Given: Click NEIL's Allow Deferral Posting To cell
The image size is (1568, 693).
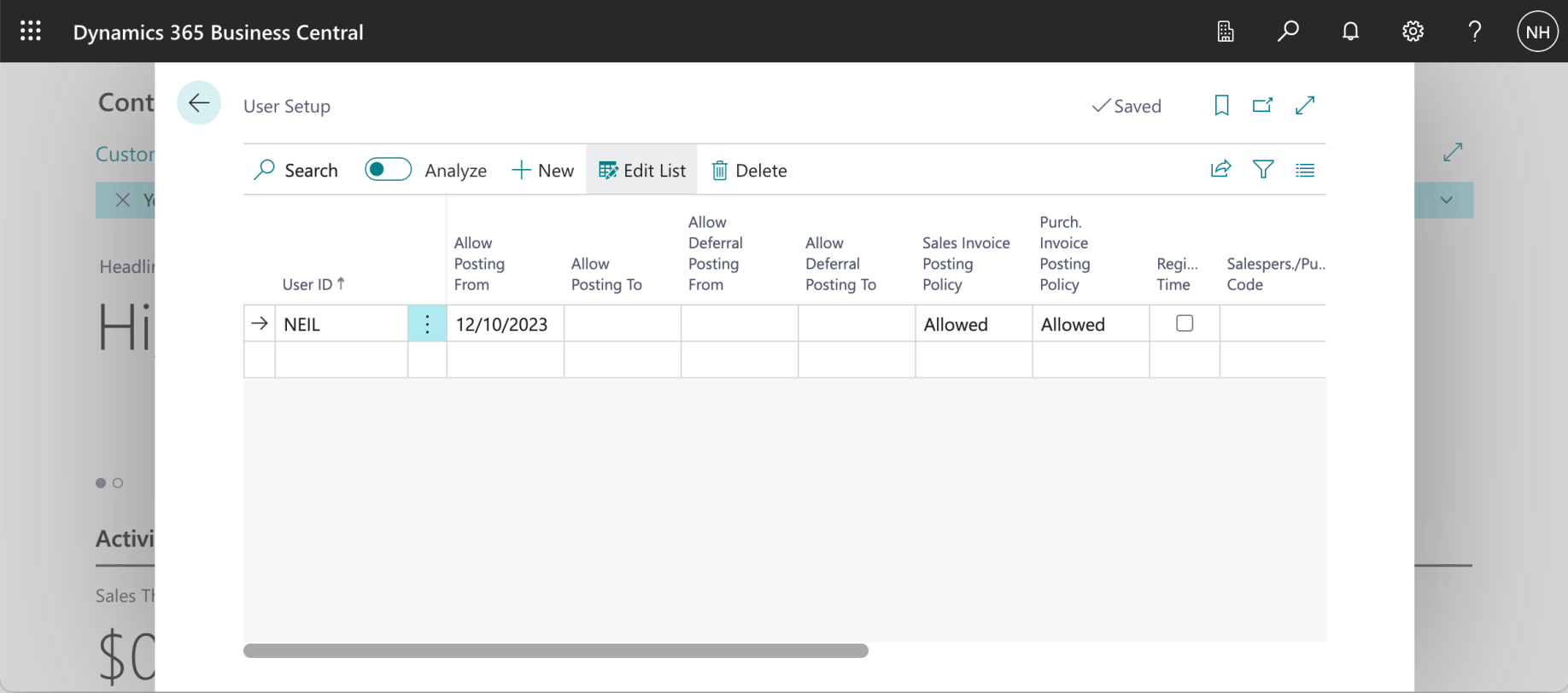Looking at the screenshot, I should 857,323.
